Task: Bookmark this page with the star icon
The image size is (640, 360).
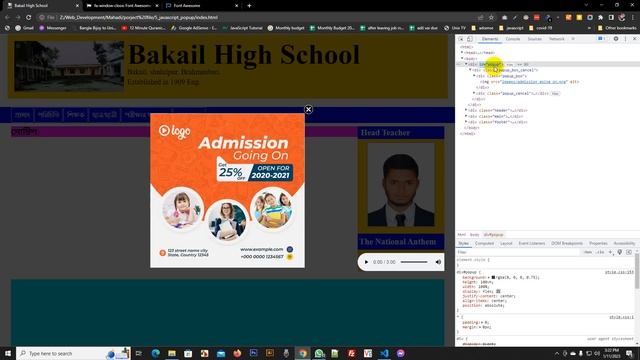Action: click(491, 18)
